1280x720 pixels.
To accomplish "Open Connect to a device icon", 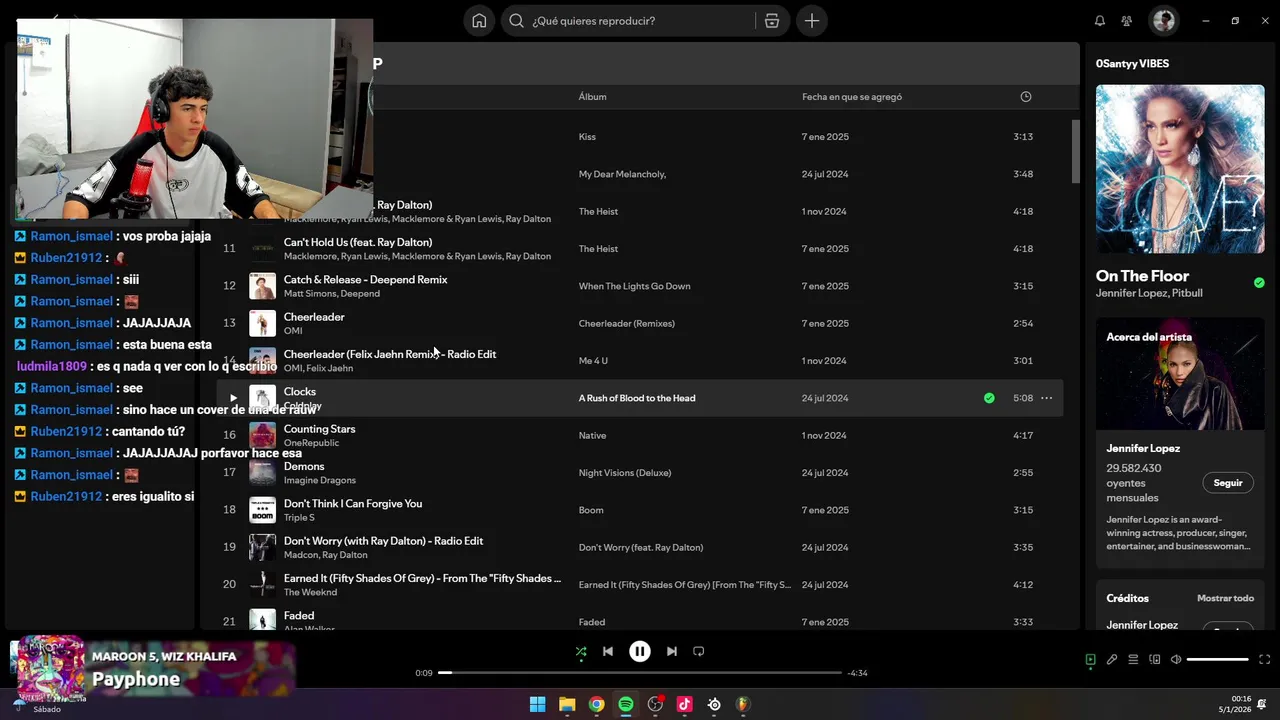I will (x=1155, y=659).
